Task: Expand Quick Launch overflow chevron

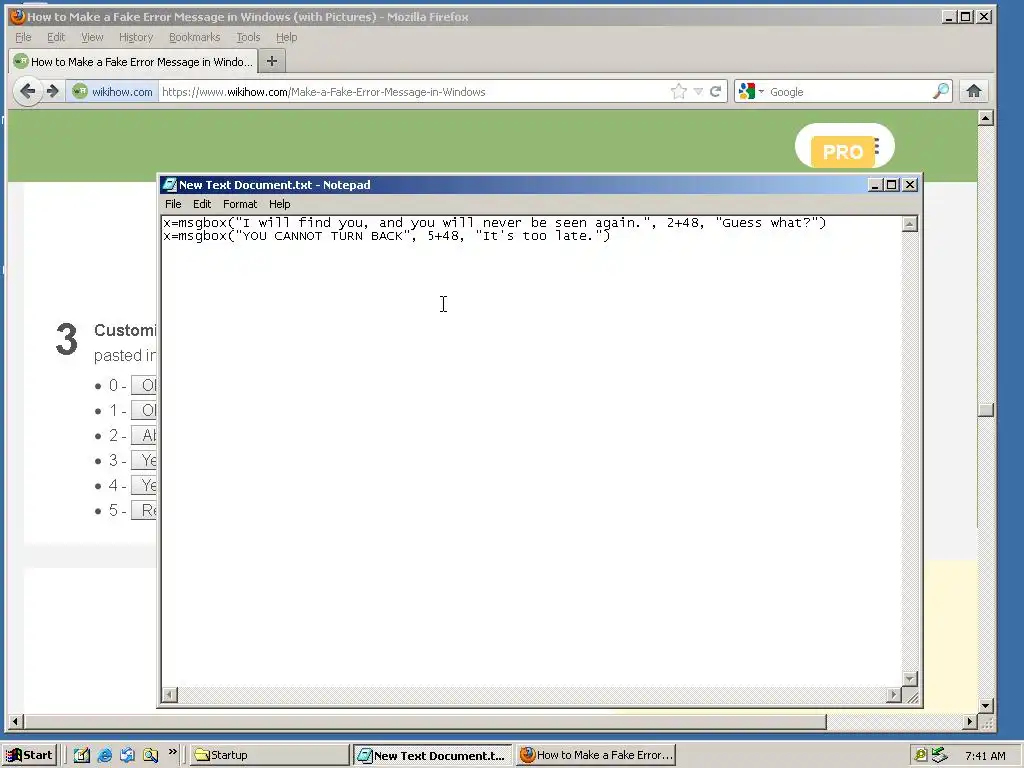Action: (172, 752)
